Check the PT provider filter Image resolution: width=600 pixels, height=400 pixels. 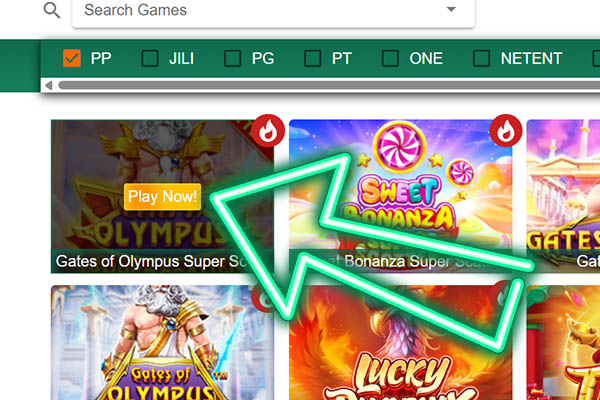313,59
